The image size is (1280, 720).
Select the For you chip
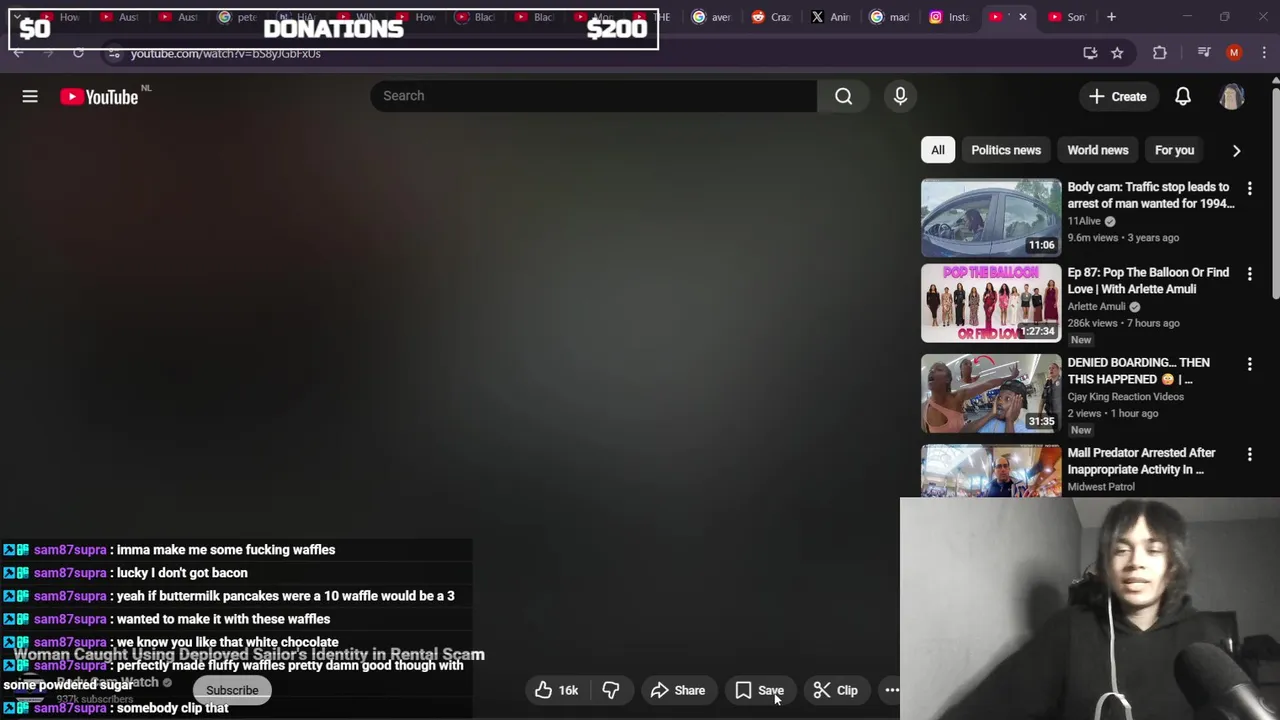(x=1174, y=150)
